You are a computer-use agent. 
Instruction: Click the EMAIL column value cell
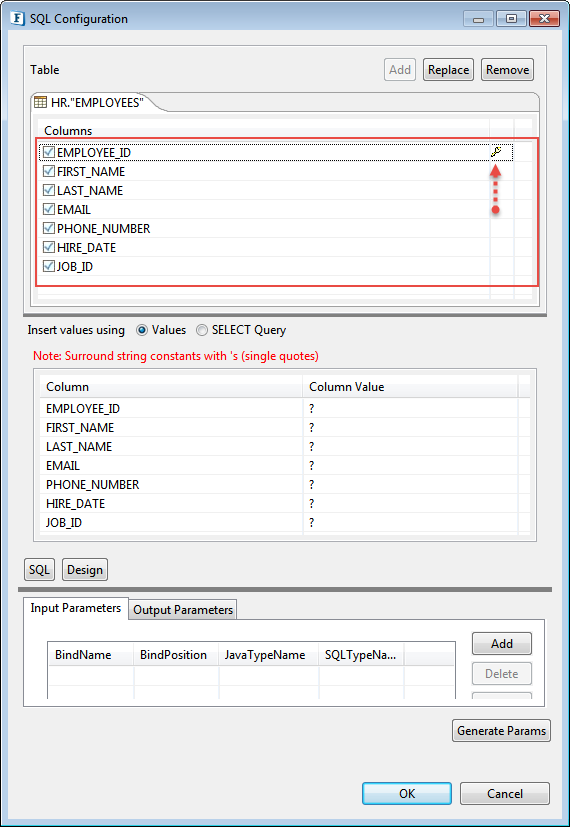click(410, 466)
